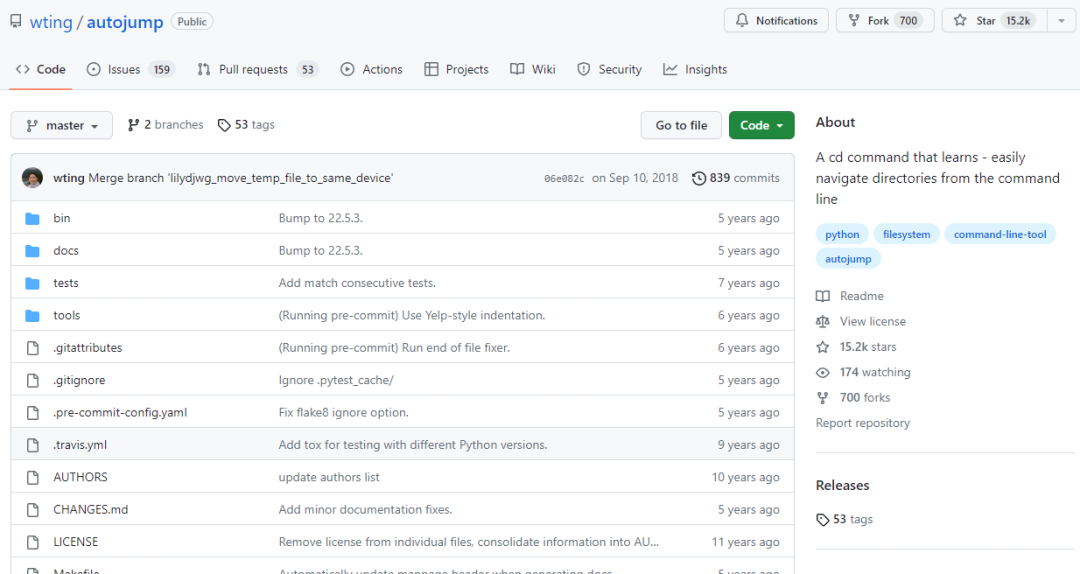Switch to the Code tab

point(41,70)
